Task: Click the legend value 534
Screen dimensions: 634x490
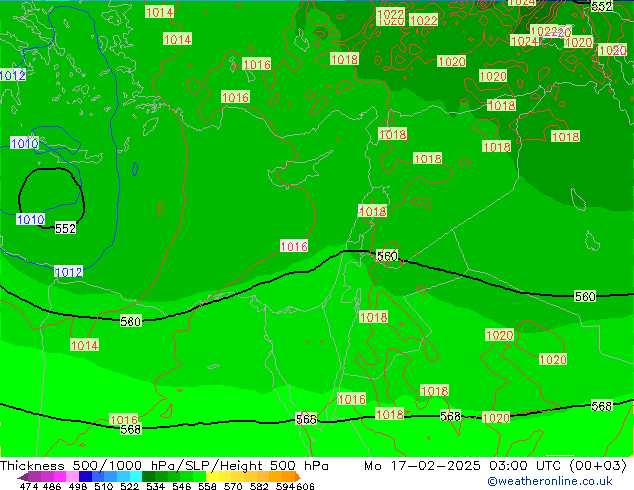Action: pos(156,486)
